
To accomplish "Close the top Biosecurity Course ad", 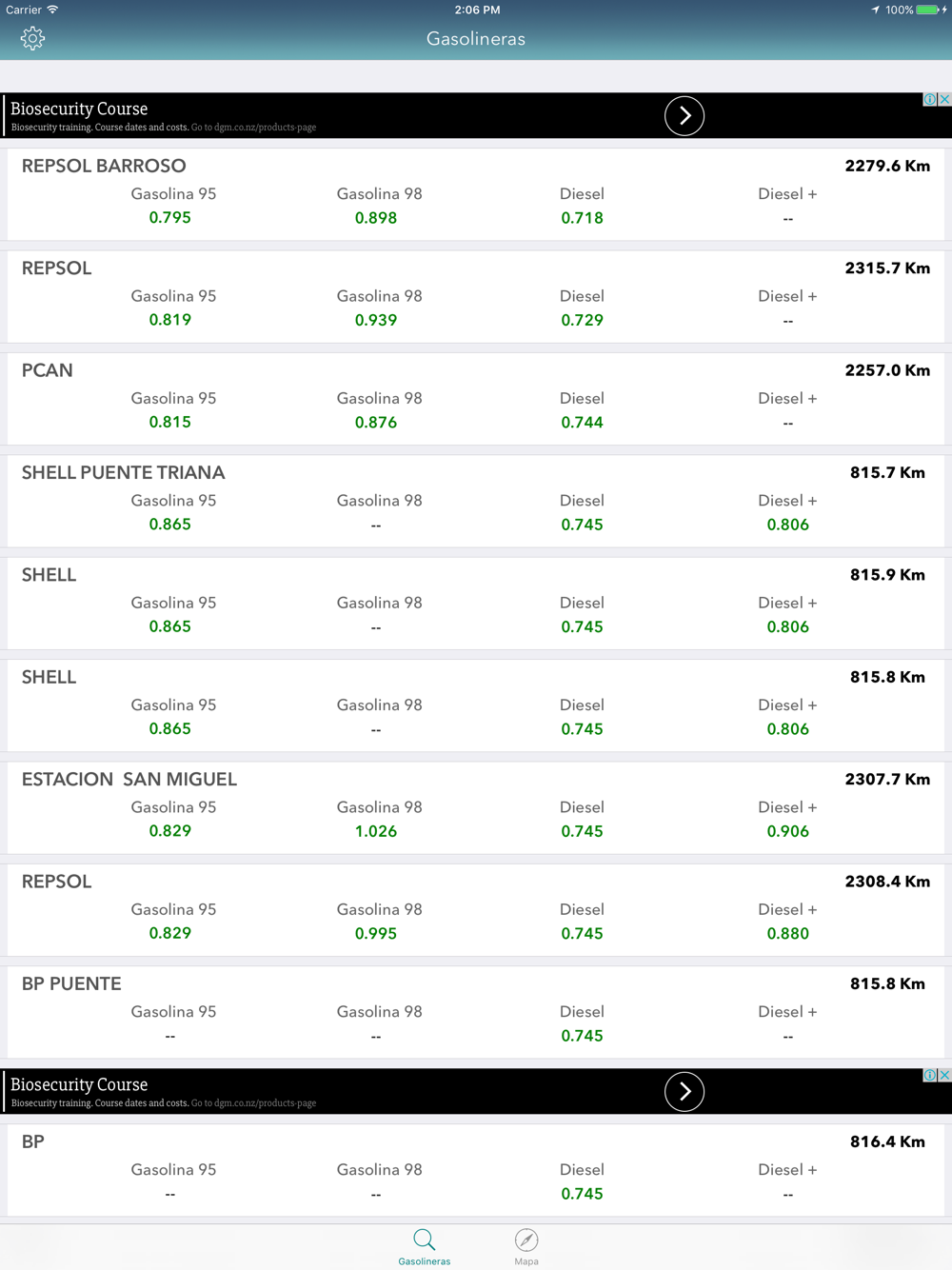I will point(944,99).
